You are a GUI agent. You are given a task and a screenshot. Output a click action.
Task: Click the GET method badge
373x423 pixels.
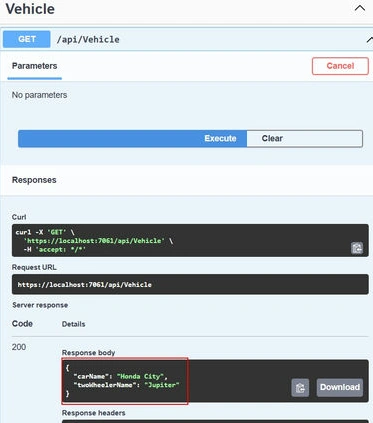(x=27, y=39)
